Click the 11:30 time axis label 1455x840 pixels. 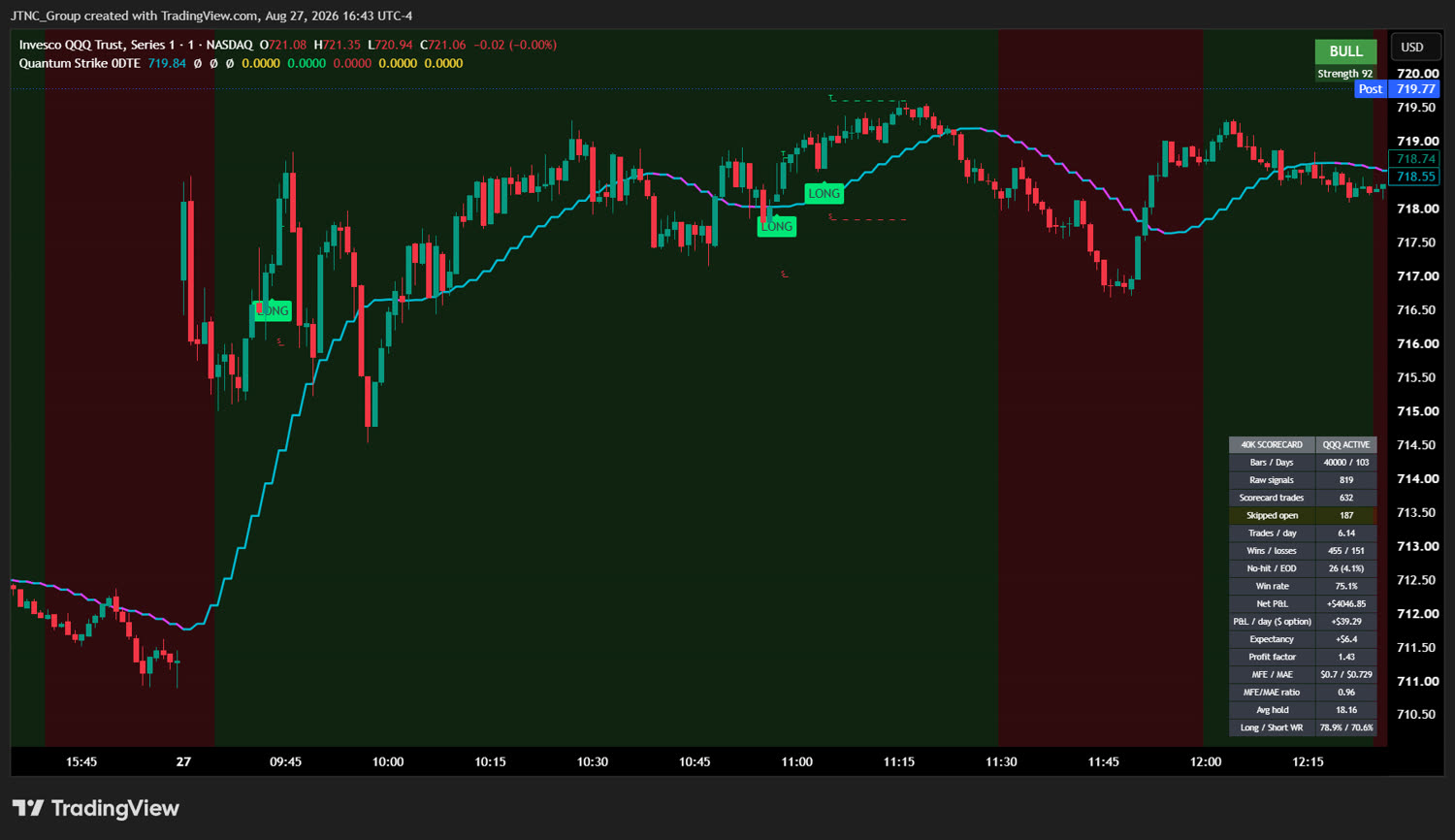point(1001,761)
